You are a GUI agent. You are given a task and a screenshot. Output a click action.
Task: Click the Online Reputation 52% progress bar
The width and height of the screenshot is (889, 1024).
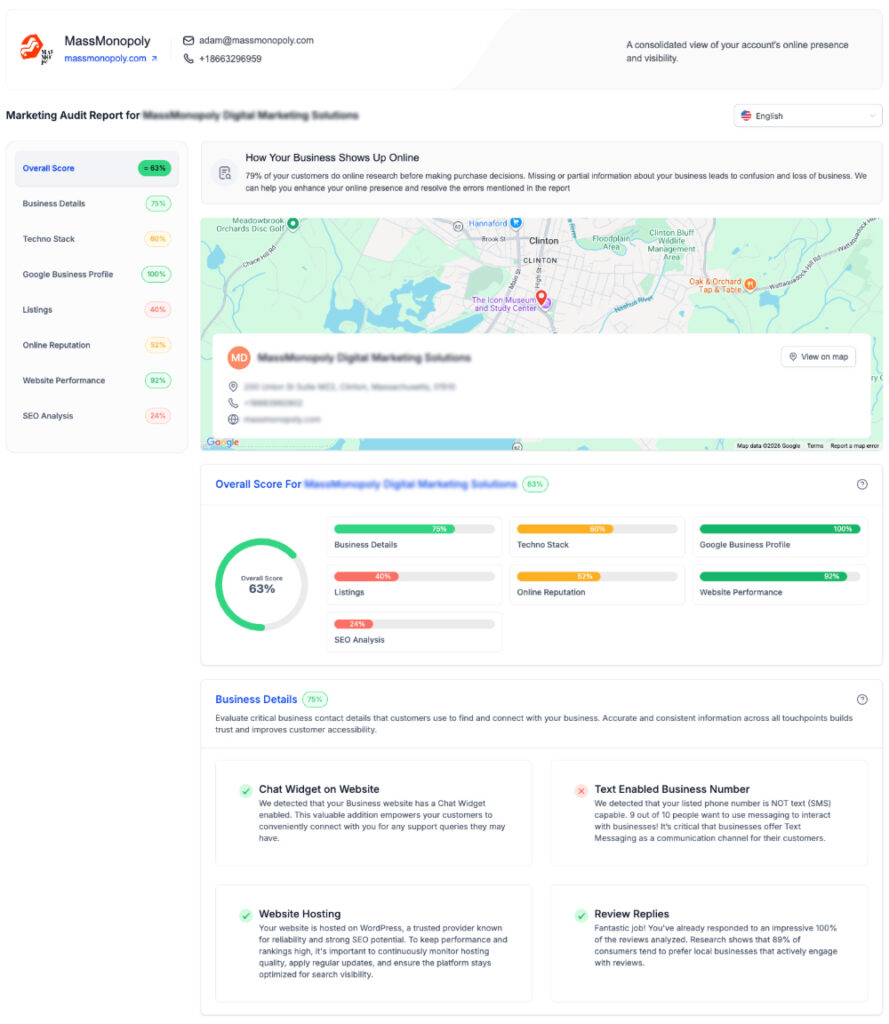[x=597, y=577]
